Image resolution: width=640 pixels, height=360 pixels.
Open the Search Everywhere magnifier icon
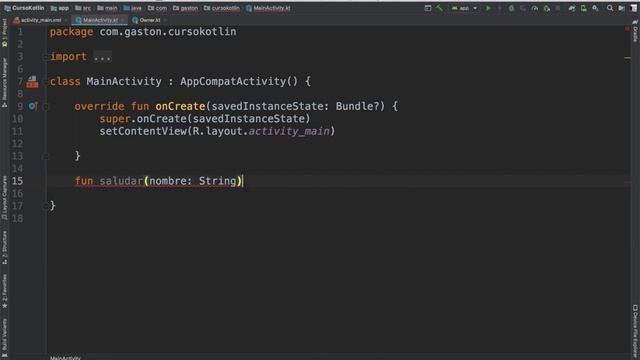point(610,8)
